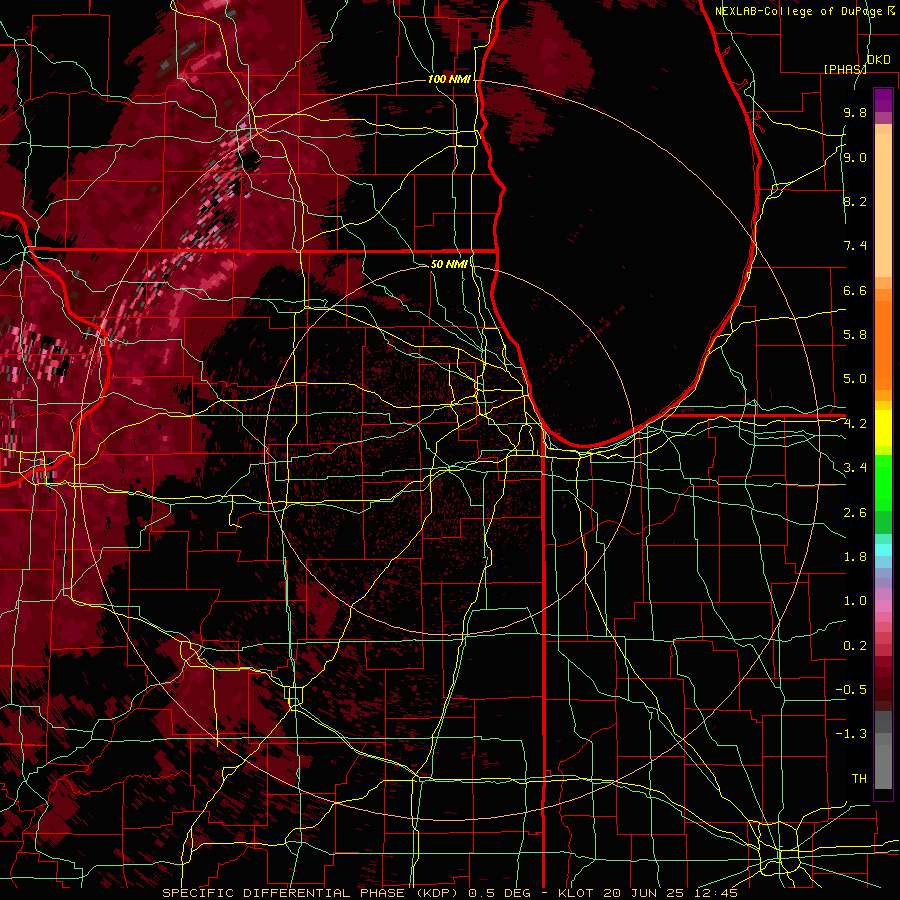Click the TH threshold label on scale
The width and height of the screenshot is (900, 900).
[x=859, y=779]
